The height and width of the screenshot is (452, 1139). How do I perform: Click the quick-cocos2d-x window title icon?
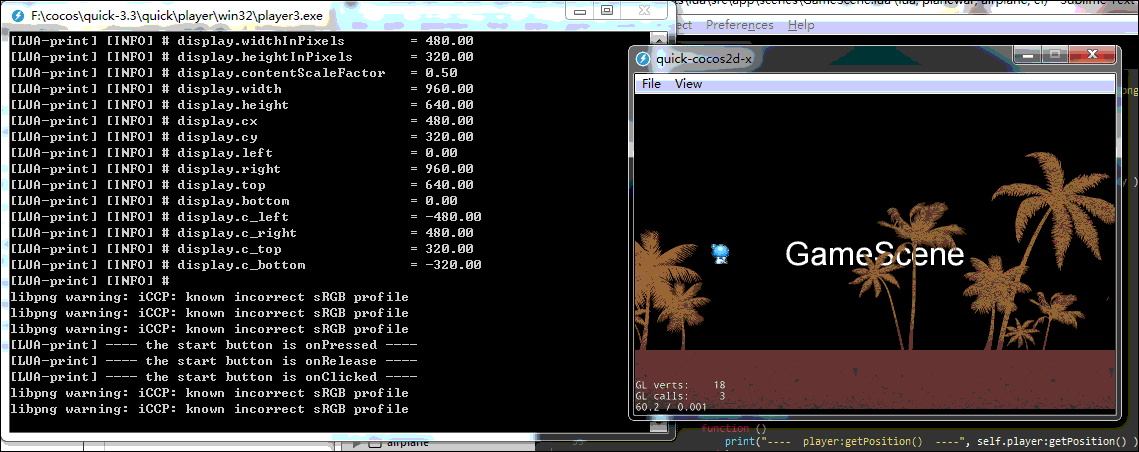coord(642,59)
